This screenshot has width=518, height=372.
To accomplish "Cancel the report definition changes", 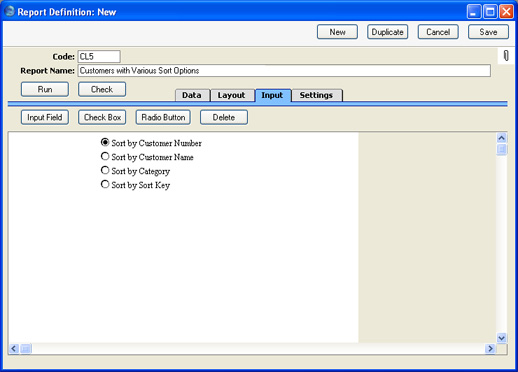I will [438, 32].
